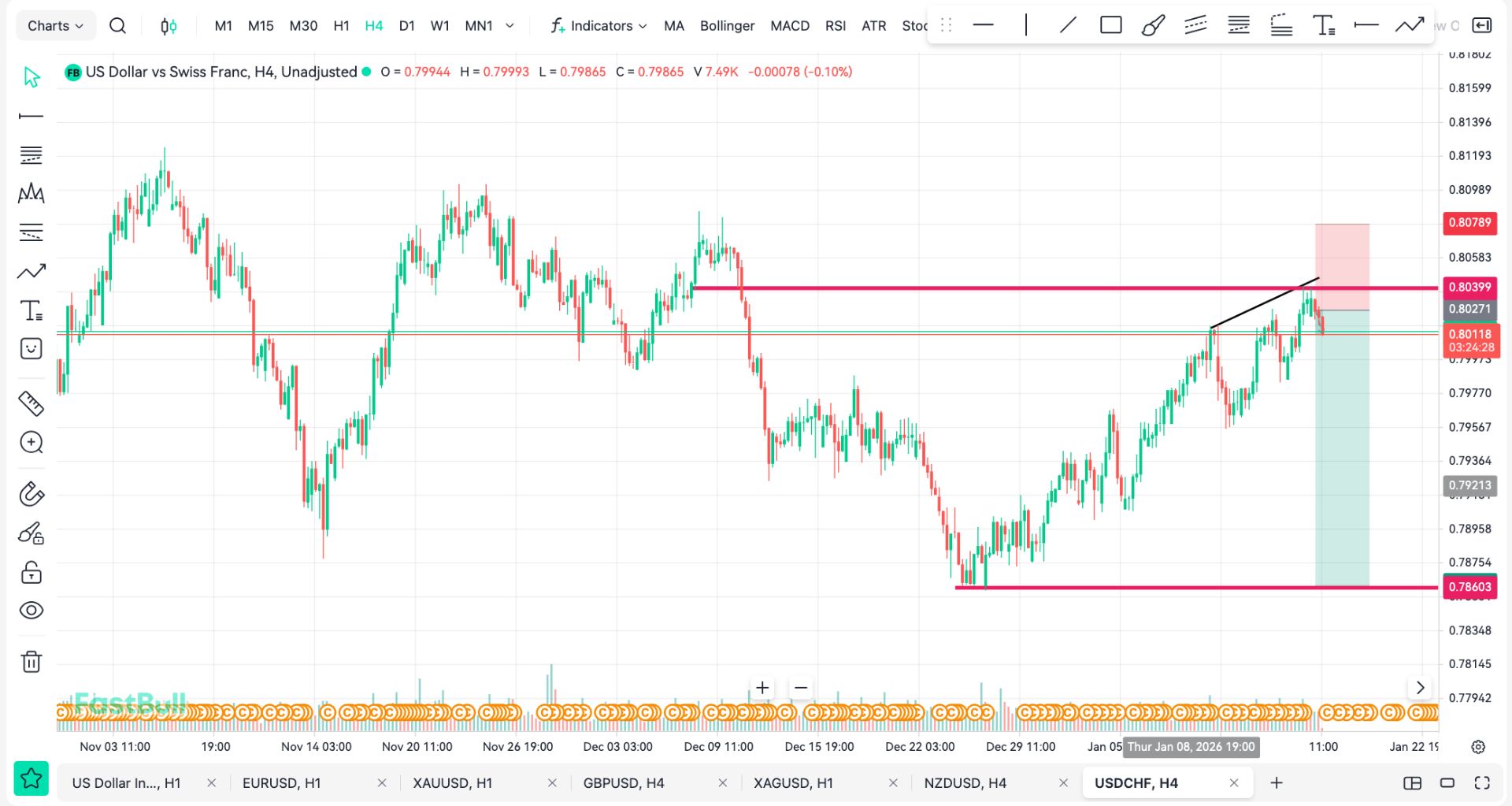Open the search symbol magnifier
1512x806 pixels.
click(x=117, y=26)
